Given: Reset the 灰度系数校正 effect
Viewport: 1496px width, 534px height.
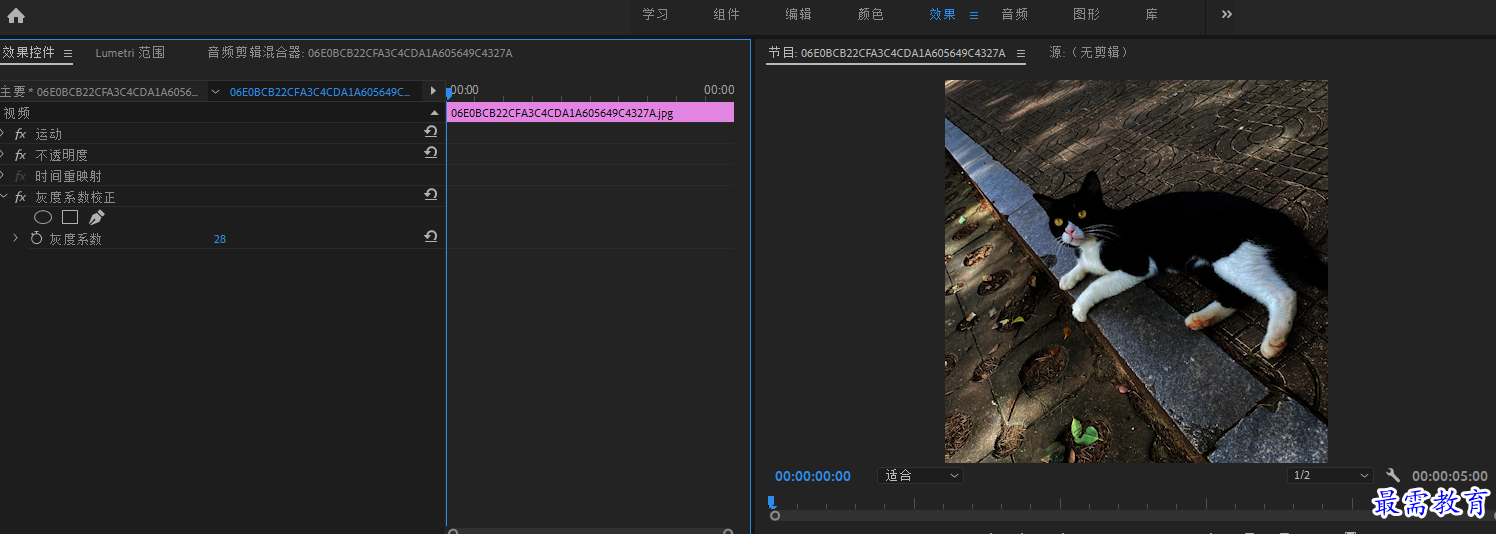Looking at the screenshot, I should click(x=431, y=195).
